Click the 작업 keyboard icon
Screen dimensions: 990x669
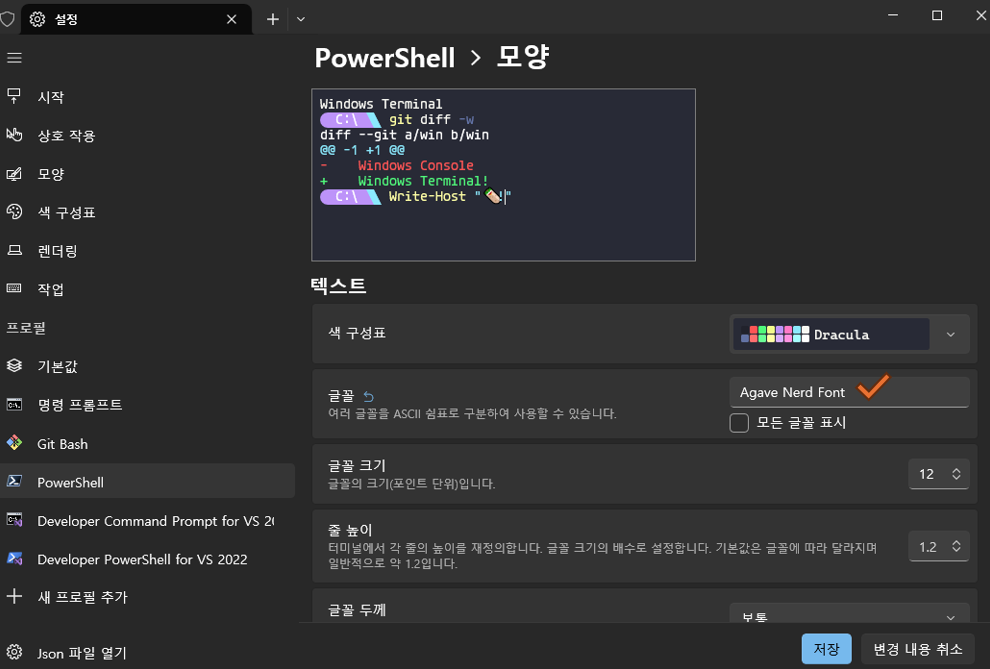click(x=14, y=288)
